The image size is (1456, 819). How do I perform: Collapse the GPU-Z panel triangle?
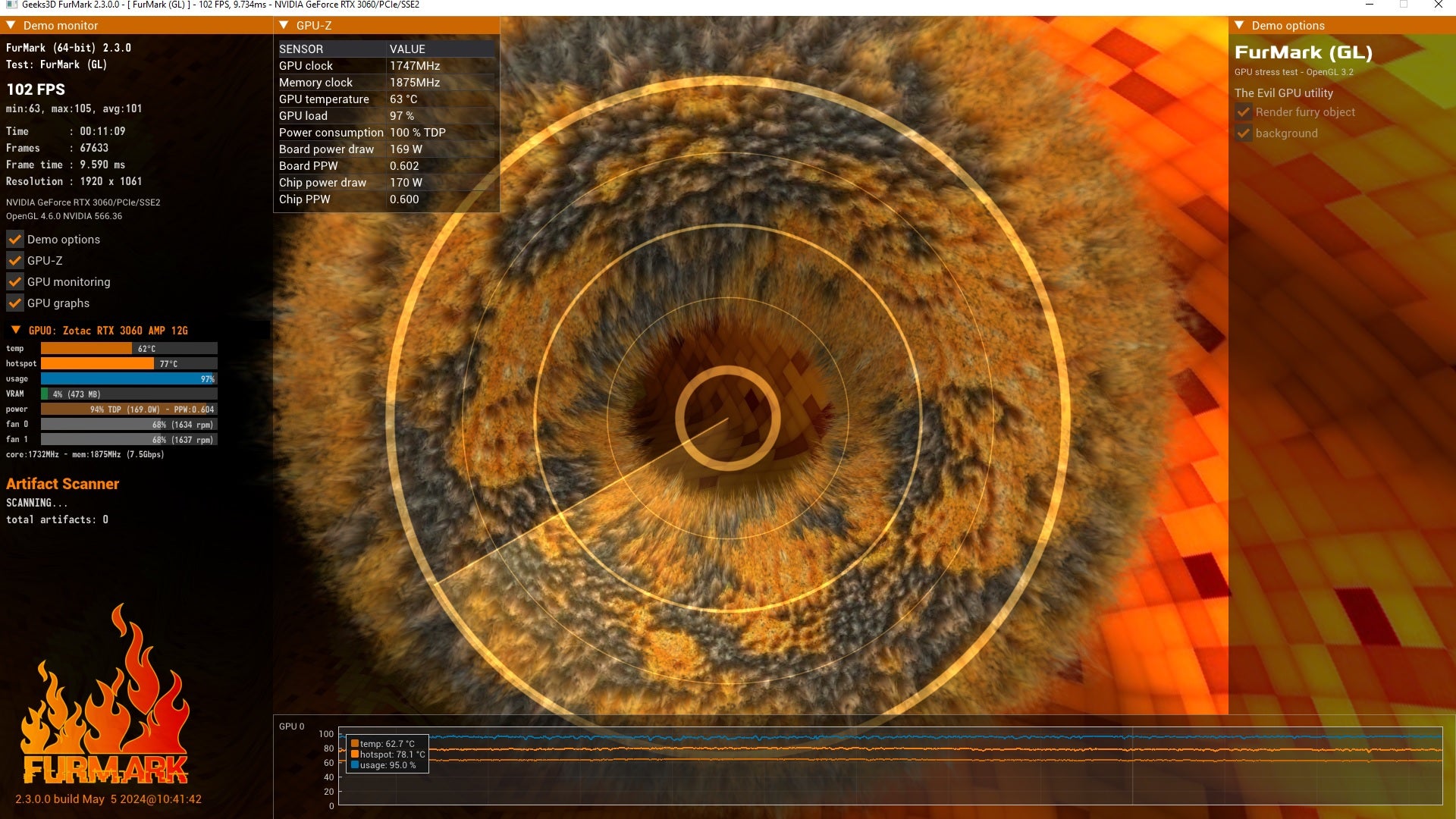pos(284,25)
